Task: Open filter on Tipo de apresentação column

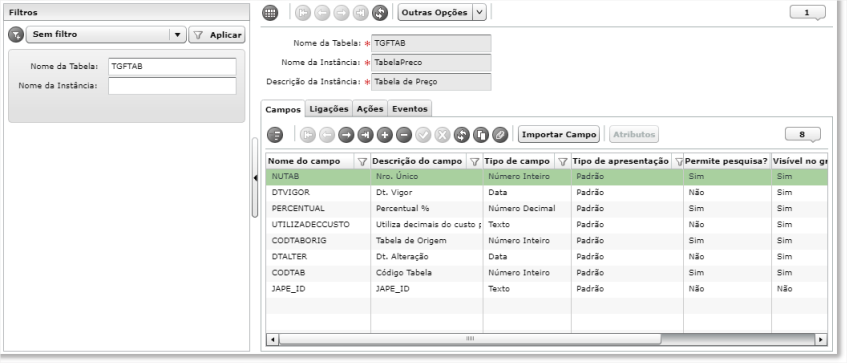Action: tap(678, 162)
